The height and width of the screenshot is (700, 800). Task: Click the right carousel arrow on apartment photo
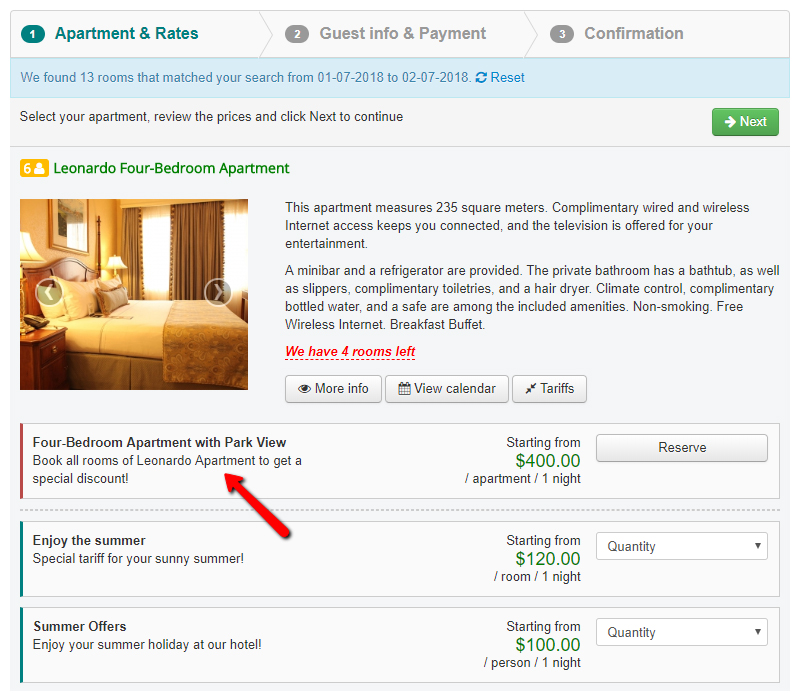click(219, 292)
